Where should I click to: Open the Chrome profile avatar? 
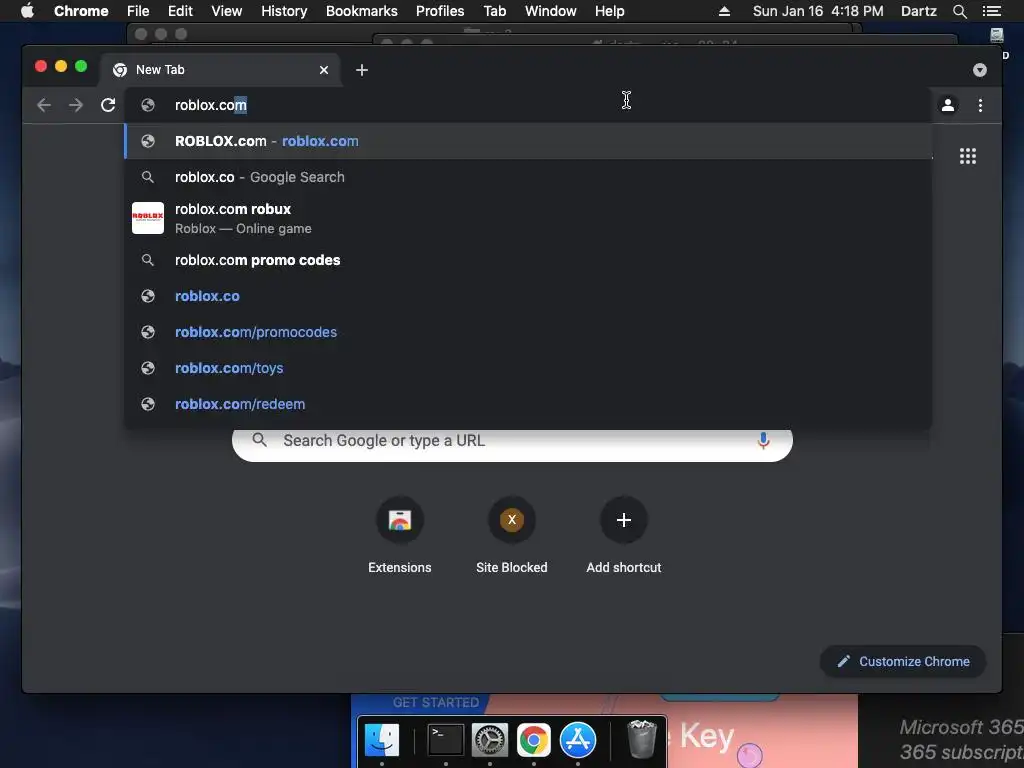coord(948,105)
